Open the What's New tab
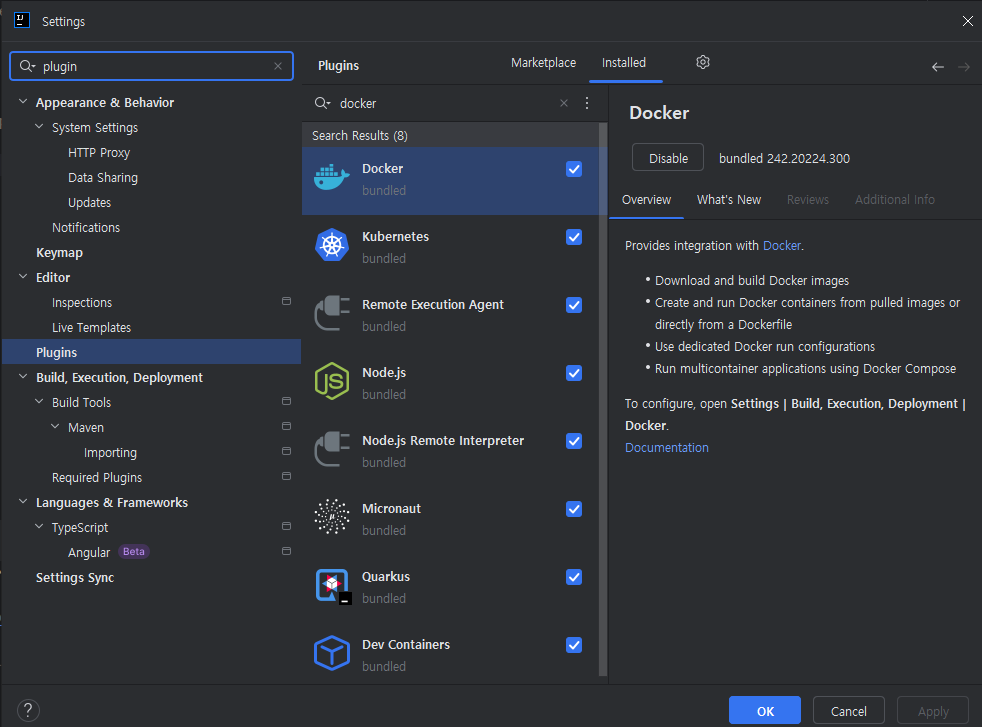This screenshot has height=727, width=982. 729,200
